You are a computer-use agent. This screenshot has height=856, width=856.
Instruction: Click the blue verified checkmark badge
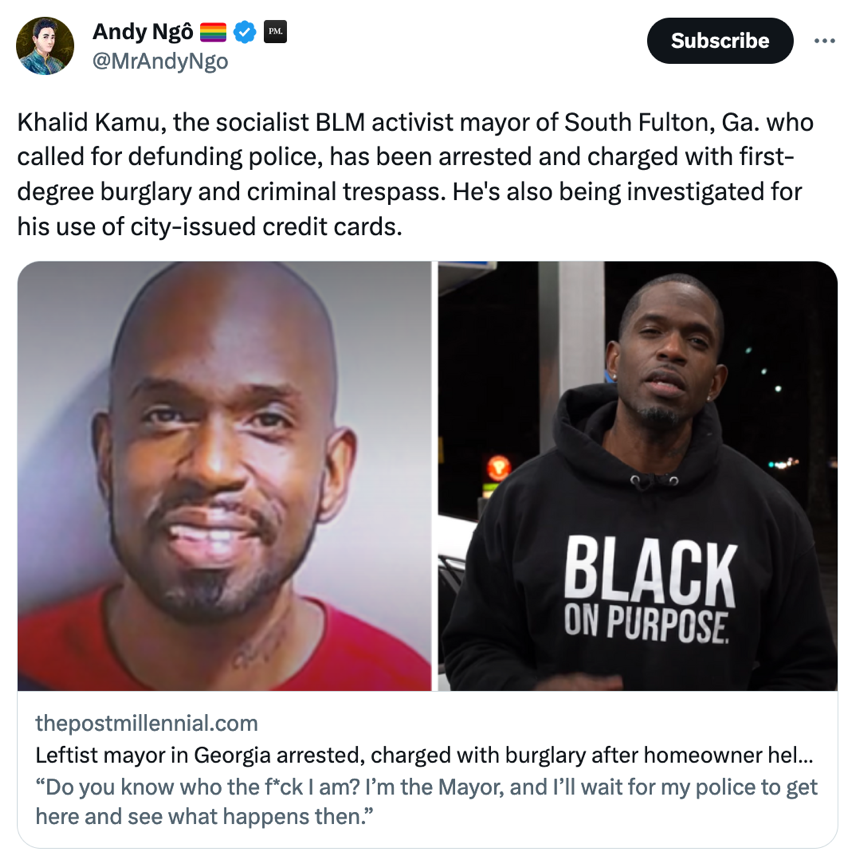tap(245, 32)
